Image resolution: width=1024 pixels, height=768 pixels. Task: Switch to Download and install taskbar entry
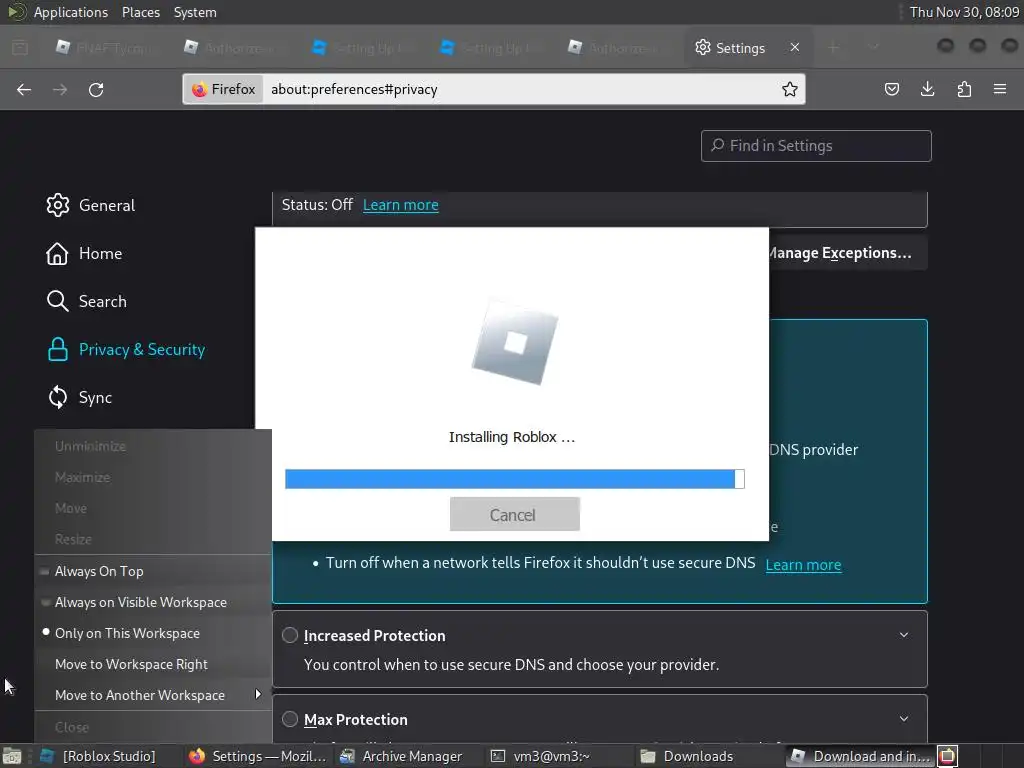point(861,756)
